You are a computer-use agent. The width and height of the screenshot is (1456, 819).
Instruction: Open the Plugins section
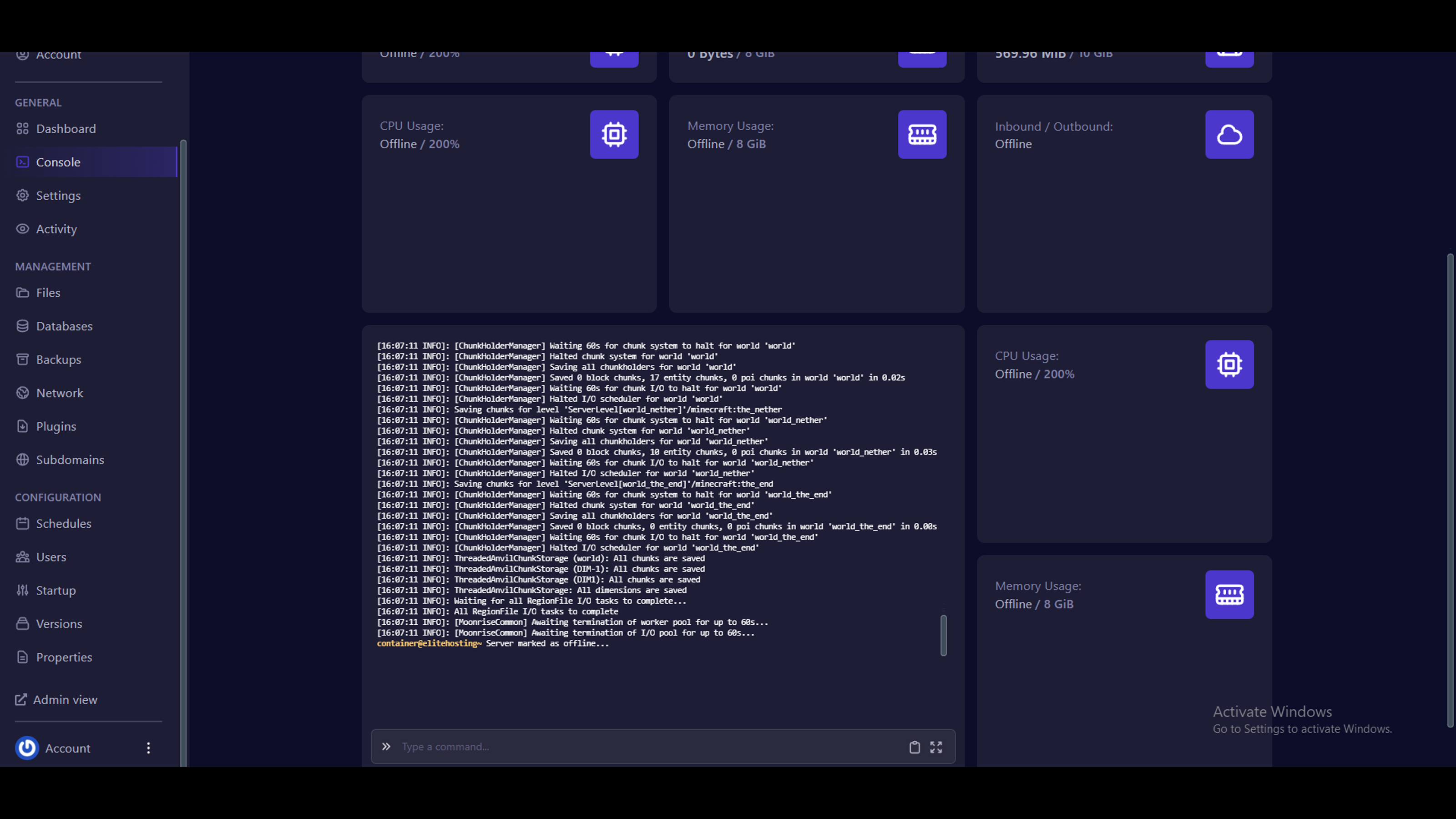(x=56, y=426)
